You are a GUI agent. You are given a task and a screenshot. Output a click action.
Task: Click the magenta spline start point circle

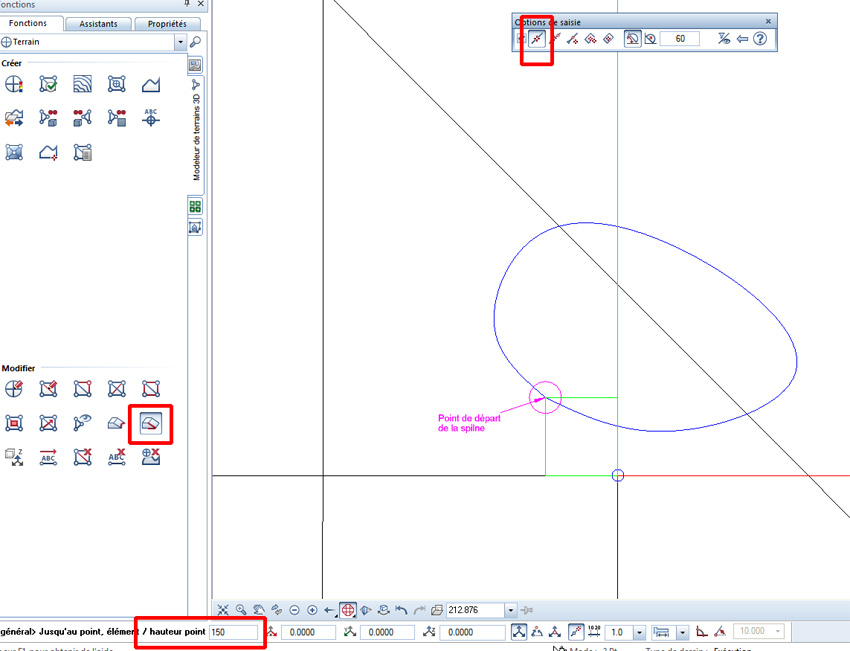tap(545, 397)
